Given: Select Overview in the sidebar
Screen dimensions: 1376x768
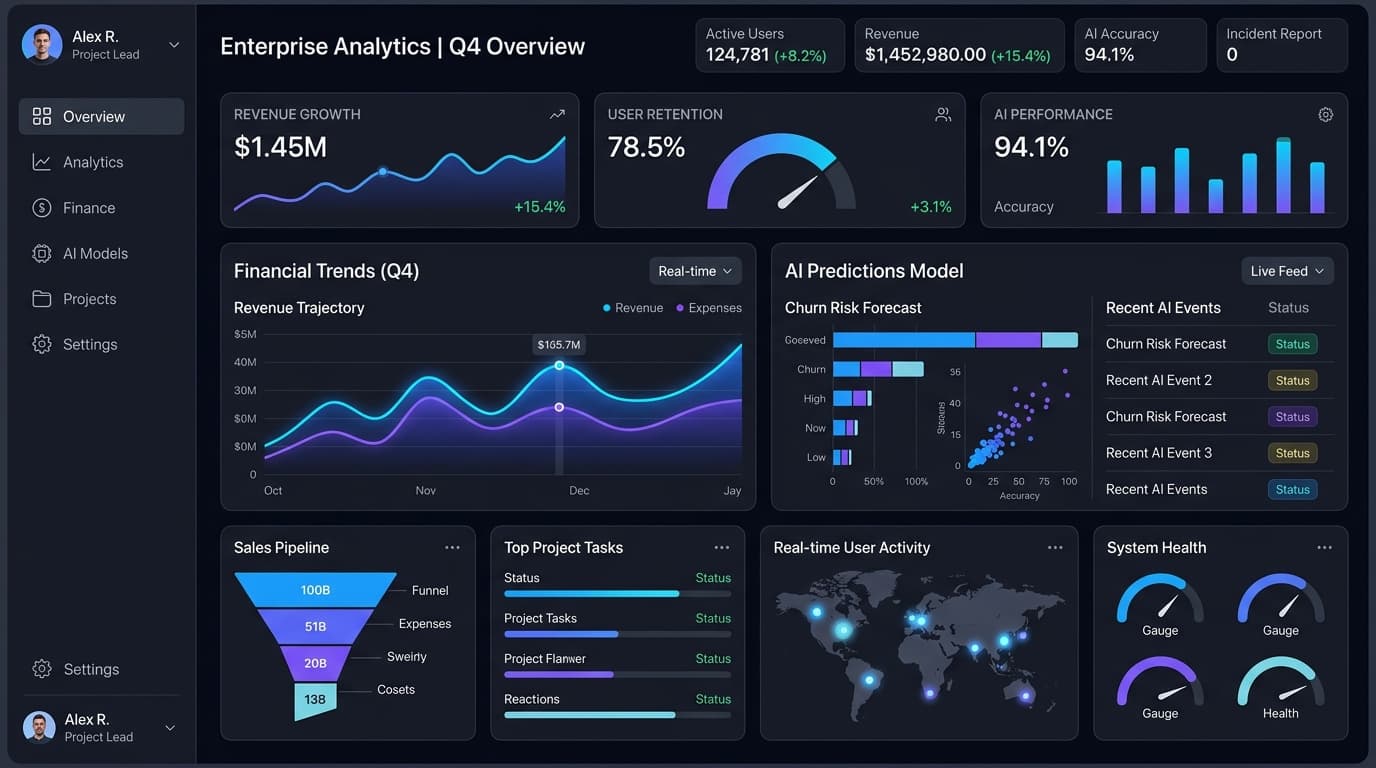Looking at the screenshot, I should pos(101,116).
